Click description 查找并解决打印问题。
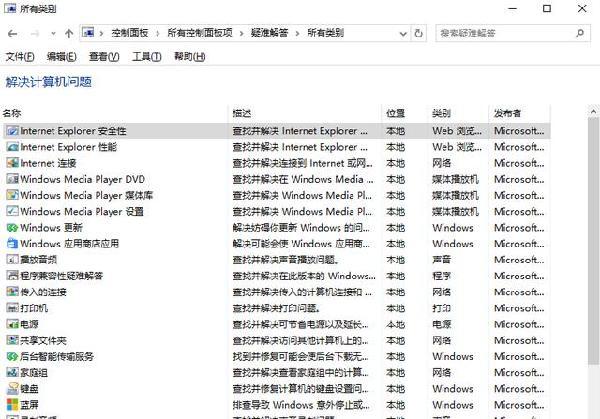The width and height of the screenshot is (600, 419). [x=276, y=308]
